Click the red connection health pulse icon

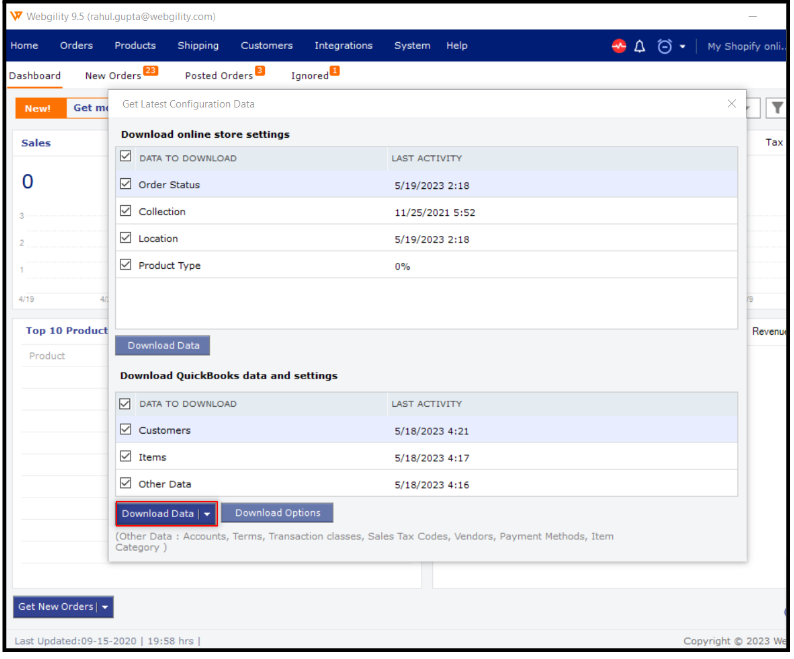[x=620, y=46]
